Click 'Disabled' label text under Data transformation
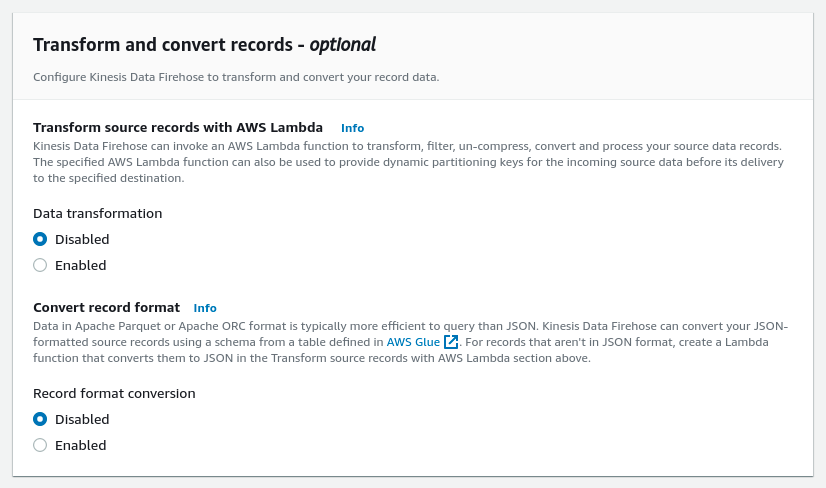The image size is (826, 488). coord(82,239)
